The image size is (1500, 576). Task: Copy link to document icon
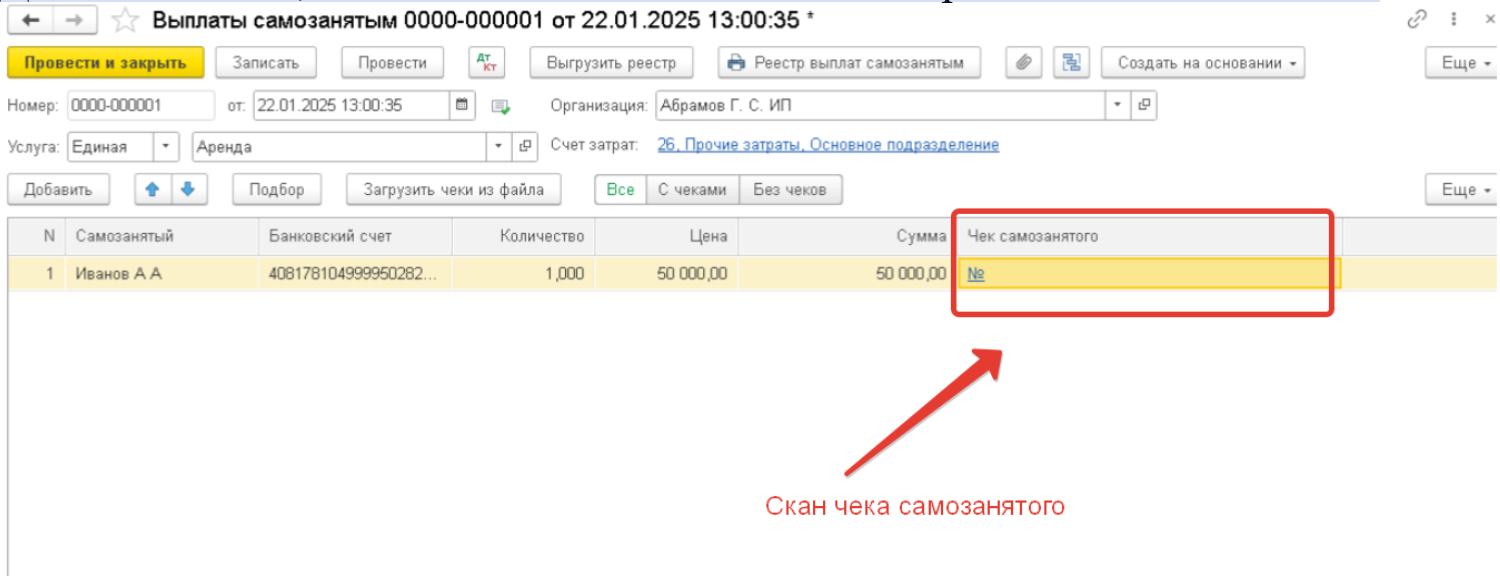pos(1416,20)
